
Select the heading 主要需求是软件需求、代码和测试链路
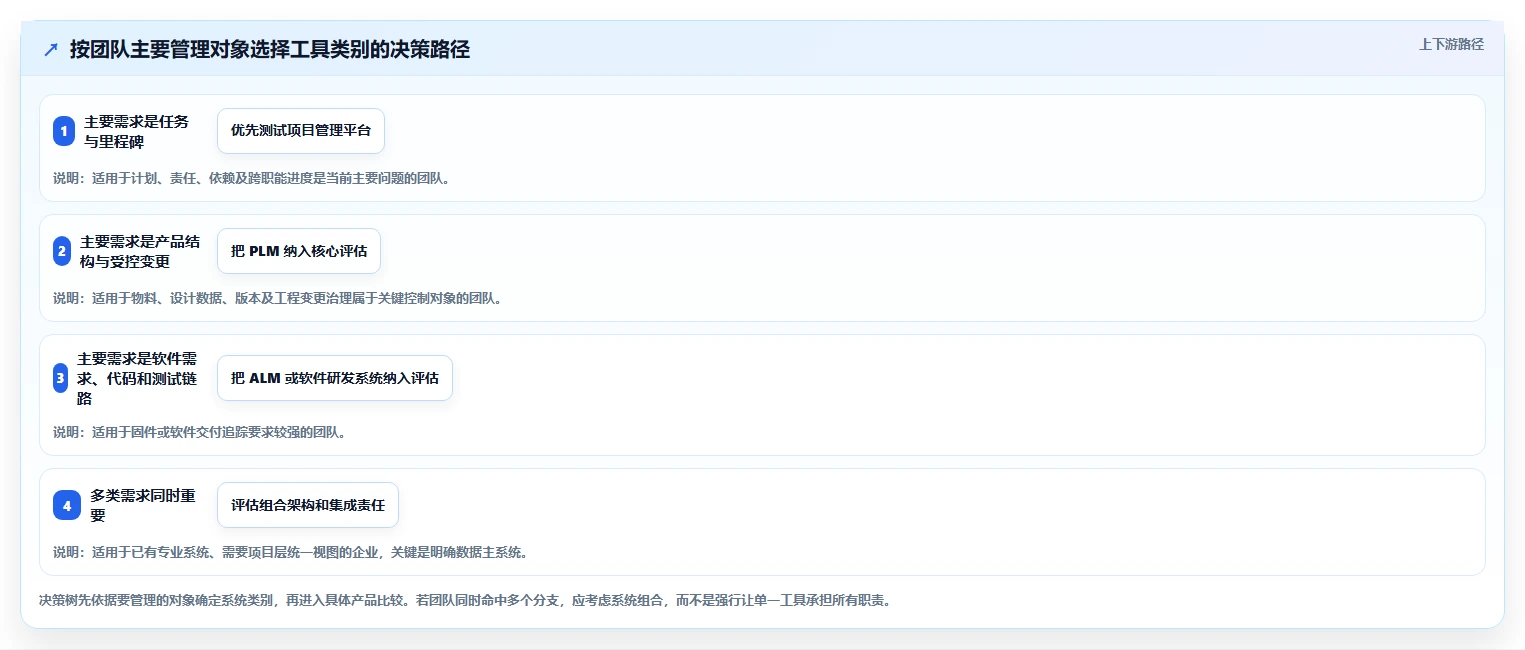coord(137,378)
